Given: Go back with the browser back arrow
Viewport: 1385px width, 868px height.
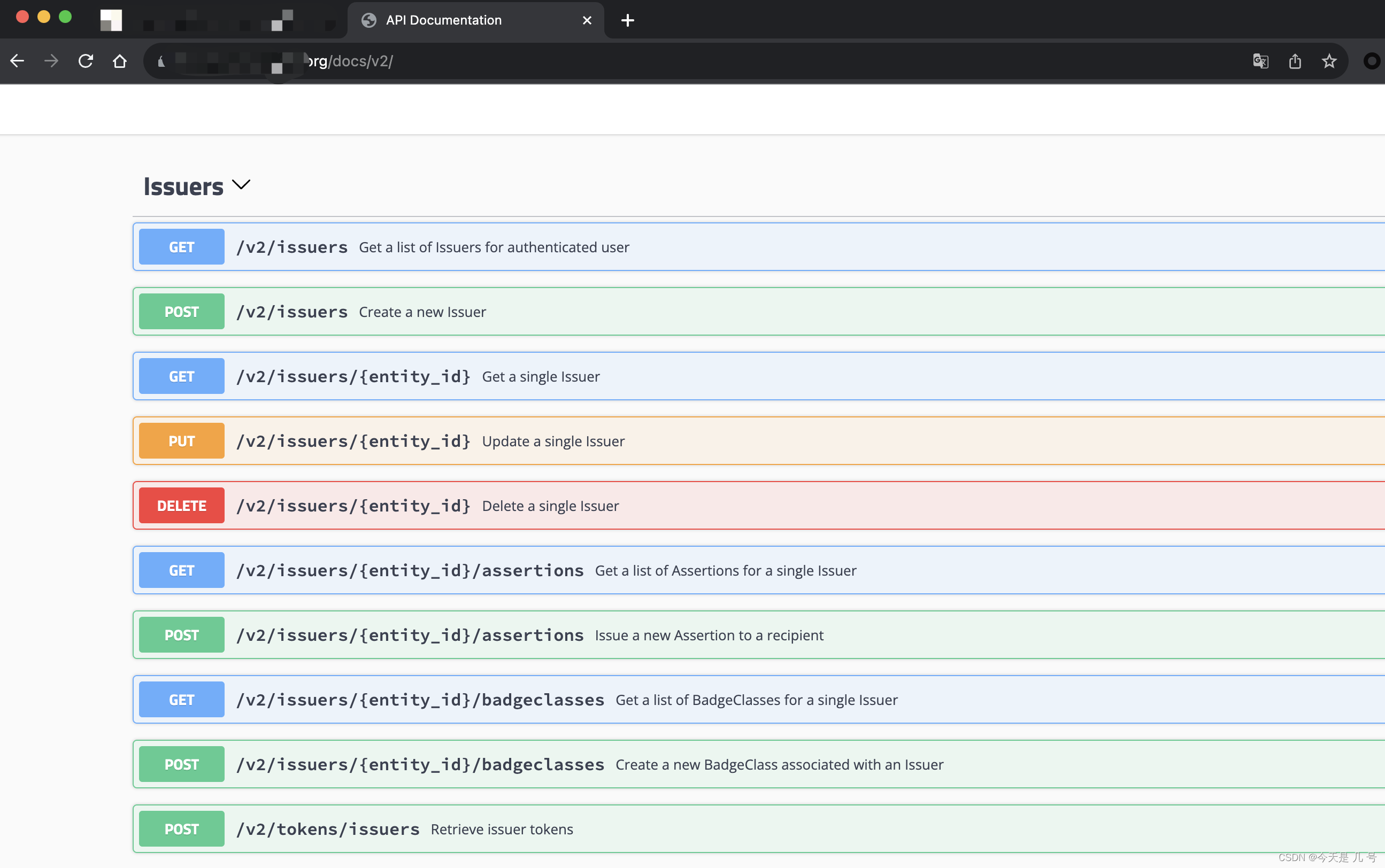Looking at the screenshot, I should point(17,61).
